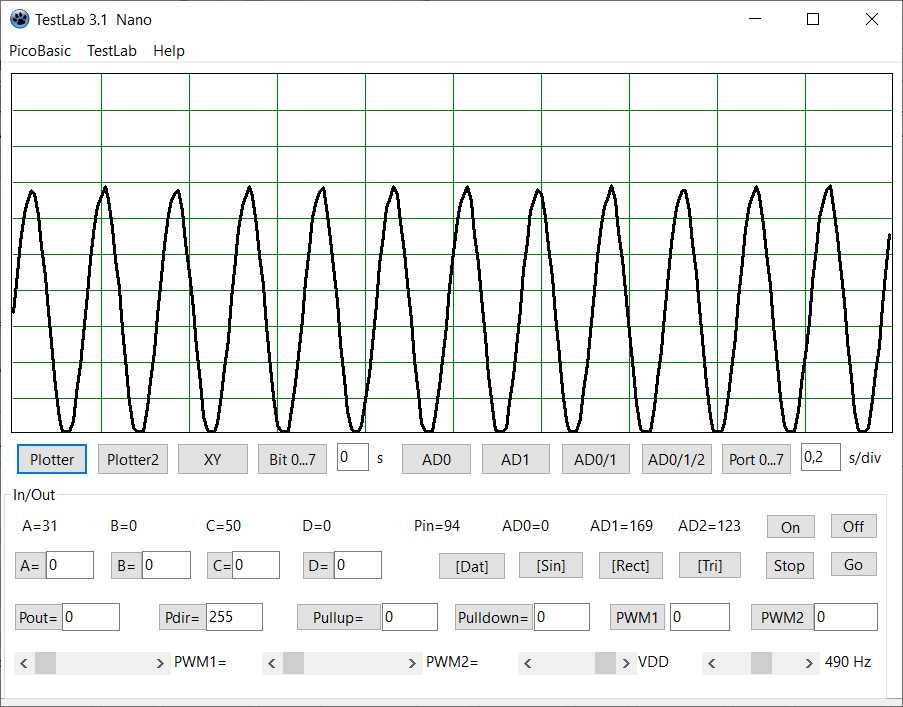Turn output On
Image resolution: width=903 pixels, height=707 pixels.
pos(790,527)
